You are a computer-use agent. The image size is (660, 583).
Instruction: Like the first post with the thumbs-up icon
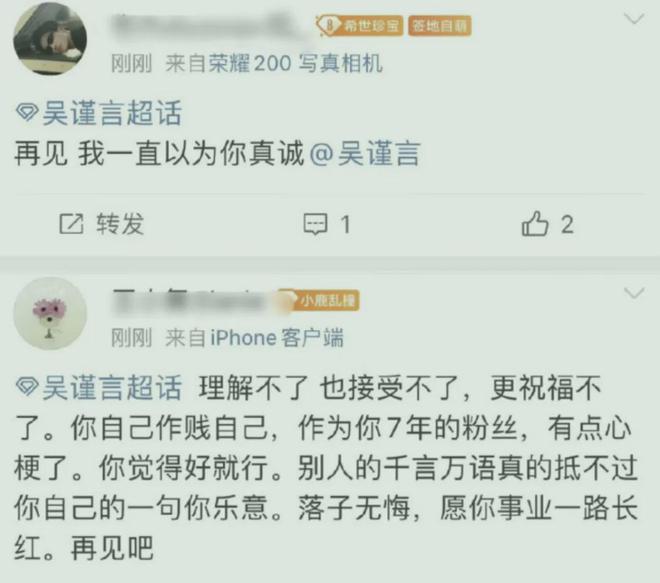coord(535,224)
